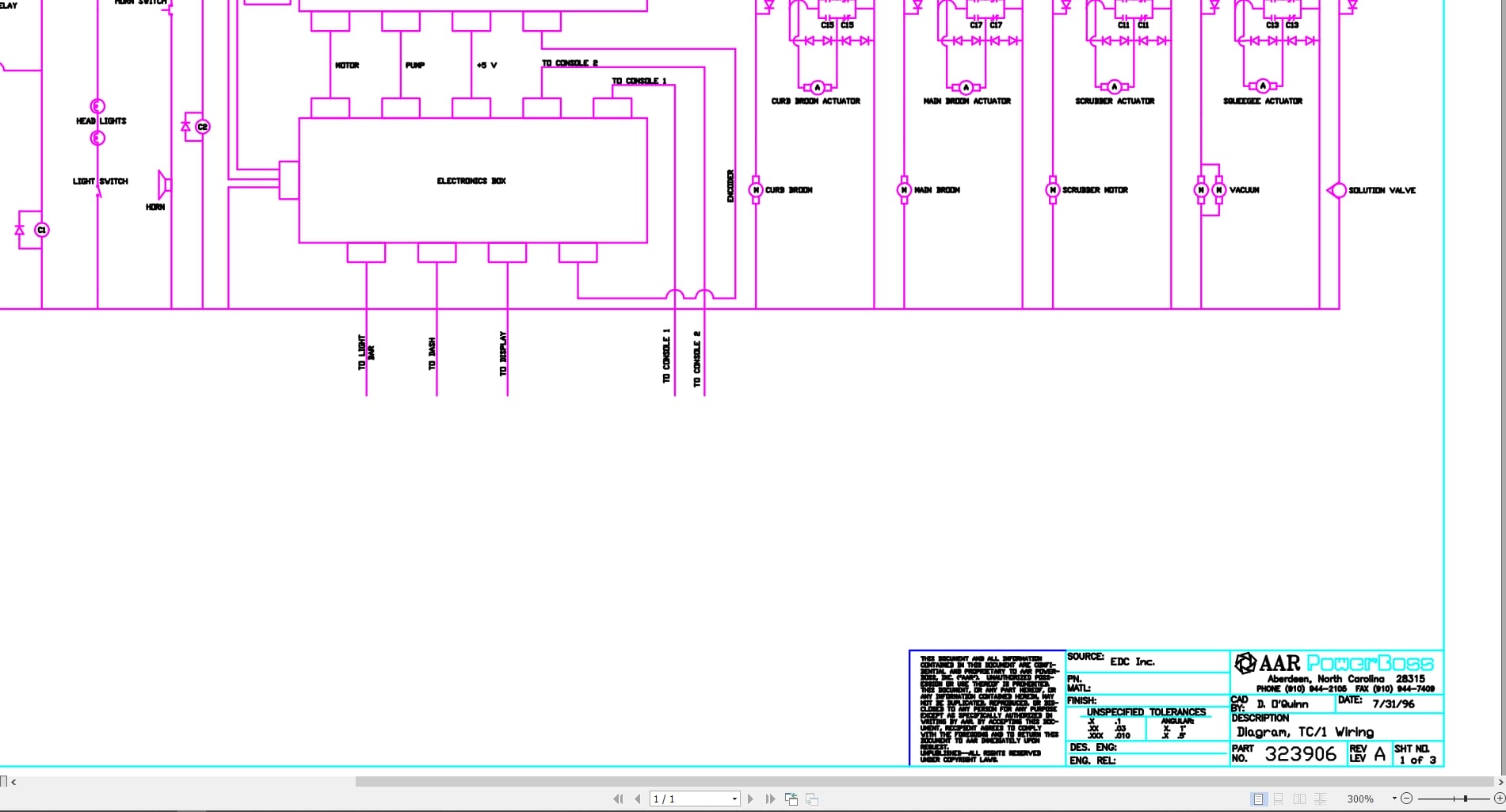Screen dimensions: 1506x812
Task: Enable two-page side-by-side view
Action: 1299,799
